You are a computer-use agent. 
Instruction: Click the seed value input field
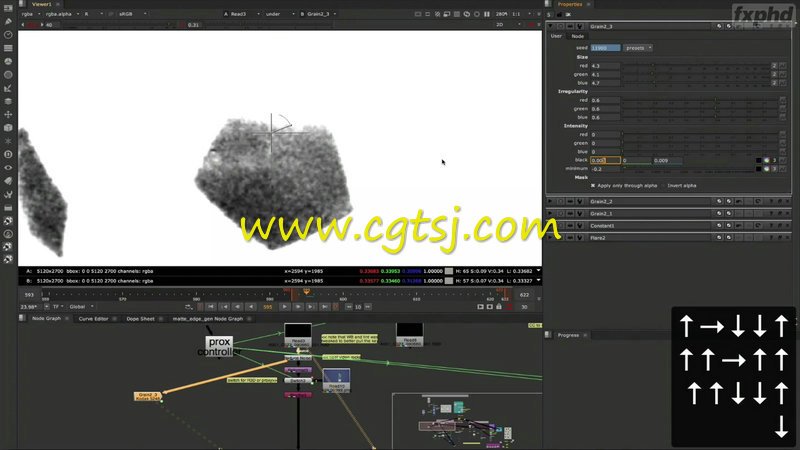[x=606, y=48]
